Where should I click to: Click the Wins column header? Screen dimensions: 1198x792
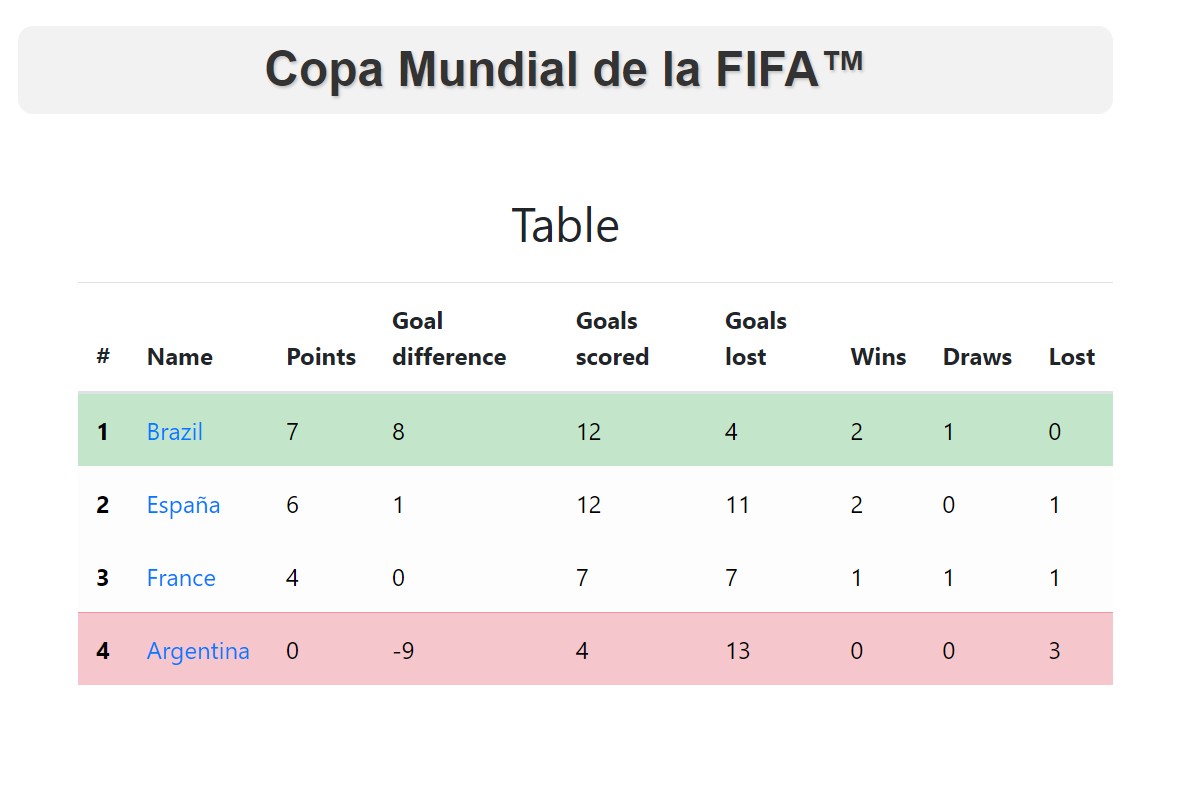click(x=878, y=357)
